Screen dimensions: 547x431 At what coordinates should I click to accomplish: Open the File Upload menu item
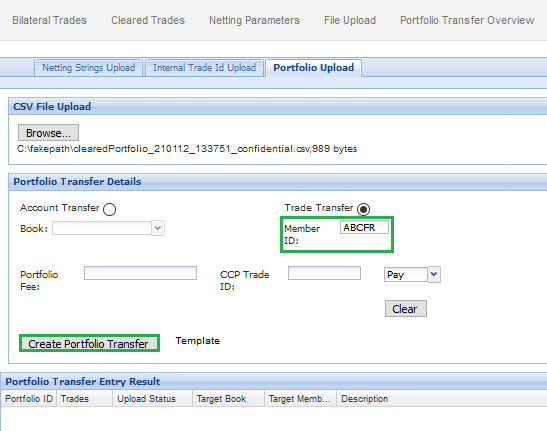(x=350, y=20)
